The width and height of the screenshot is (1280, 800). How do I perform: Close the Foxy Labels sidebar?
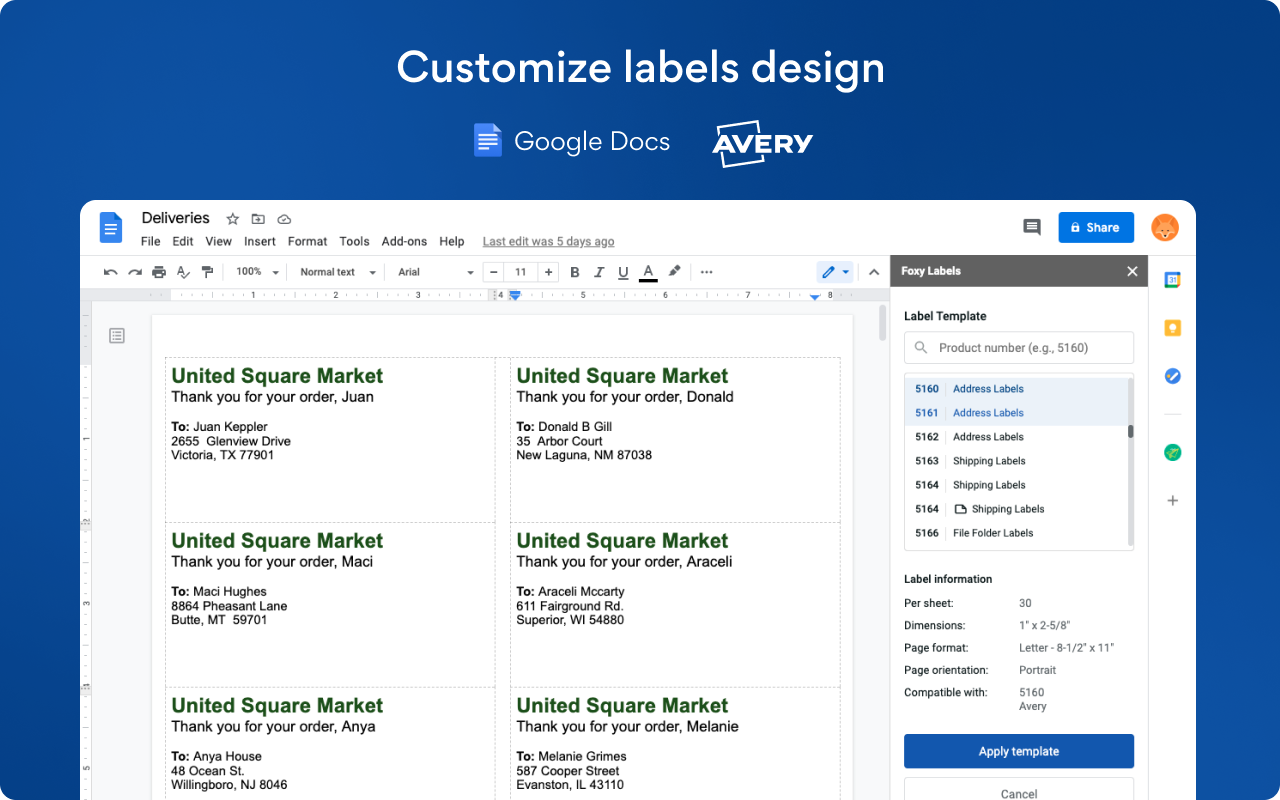coord(1132,271)
